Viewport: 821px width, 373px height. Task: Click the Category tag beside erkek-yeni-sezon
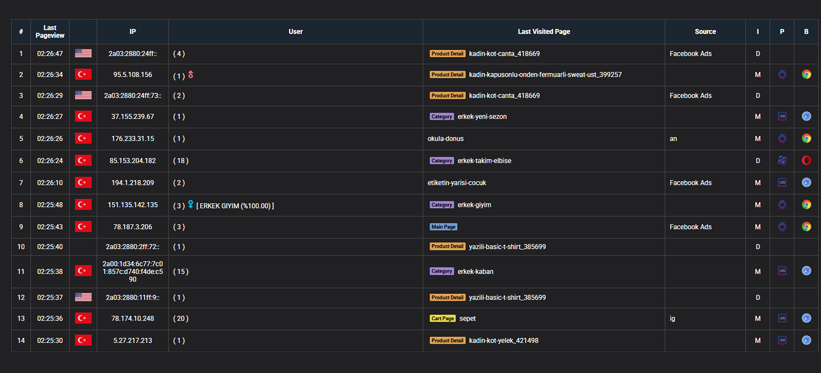(x=441, y=116)
